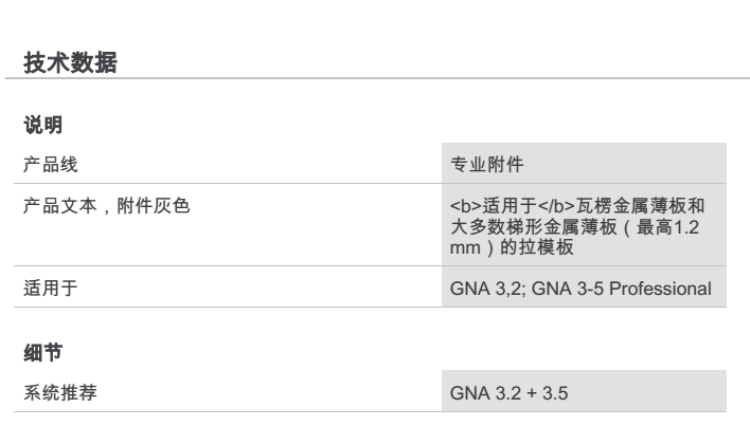Click the opening <b> tag text

point(461,206)
